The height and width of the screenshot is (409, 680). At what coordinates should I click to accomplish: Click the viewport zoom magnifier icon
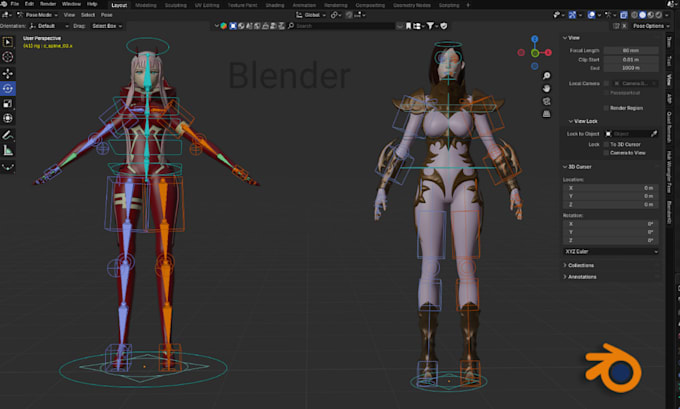546,76
